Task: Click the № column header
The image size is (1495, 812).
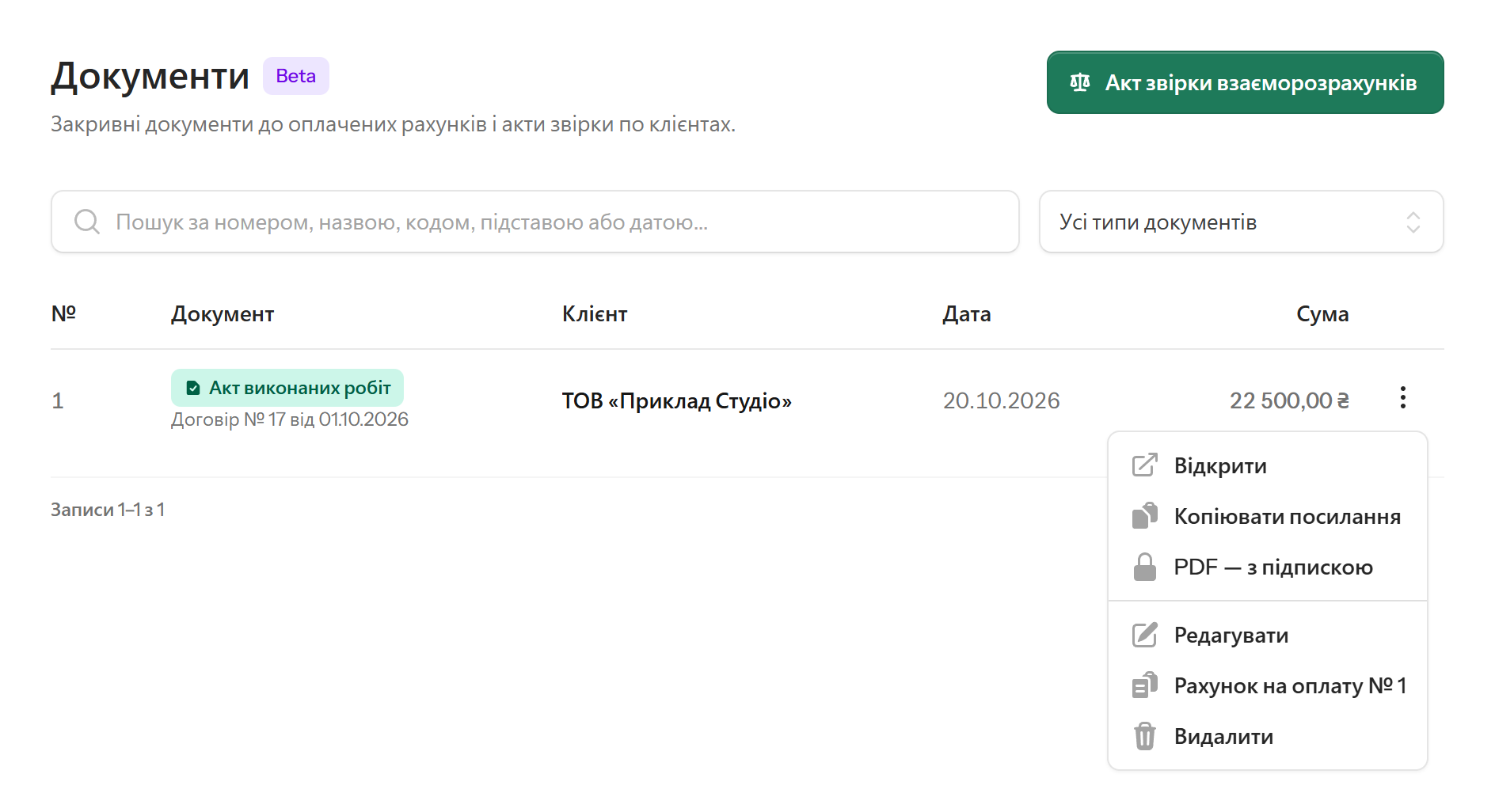Action: tap(63, 313)
